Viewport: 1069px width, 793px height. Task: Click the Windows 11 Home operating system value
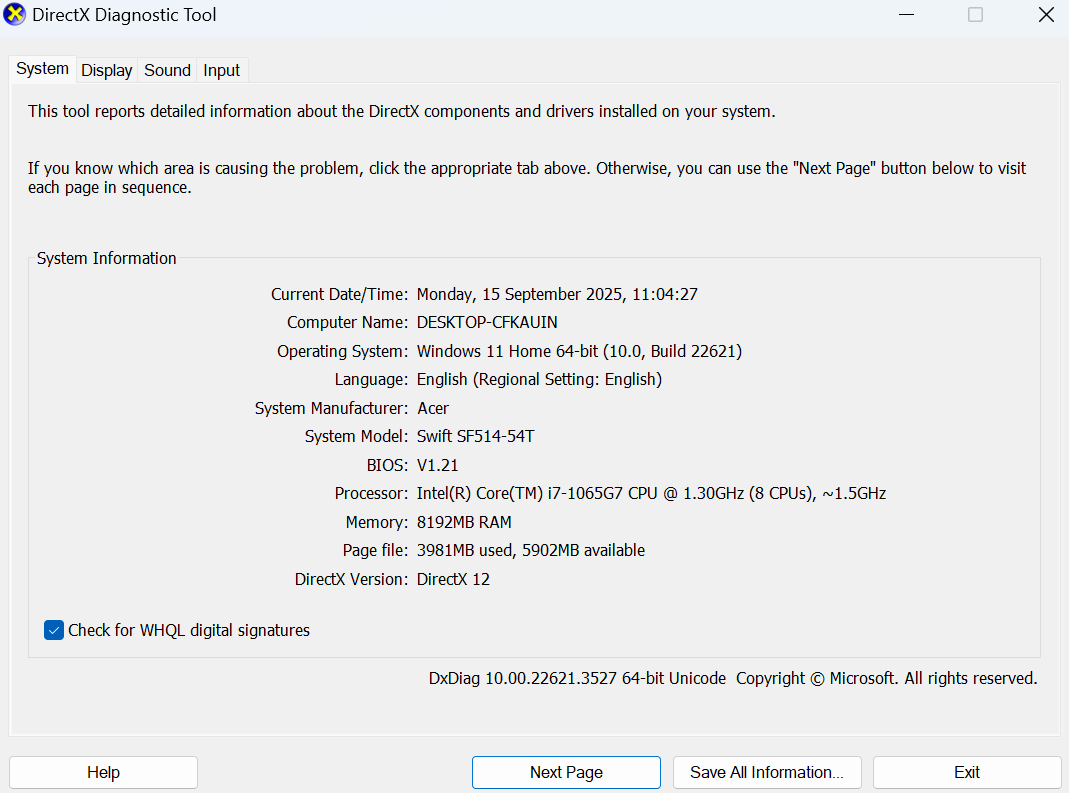[x=579, y=351]
